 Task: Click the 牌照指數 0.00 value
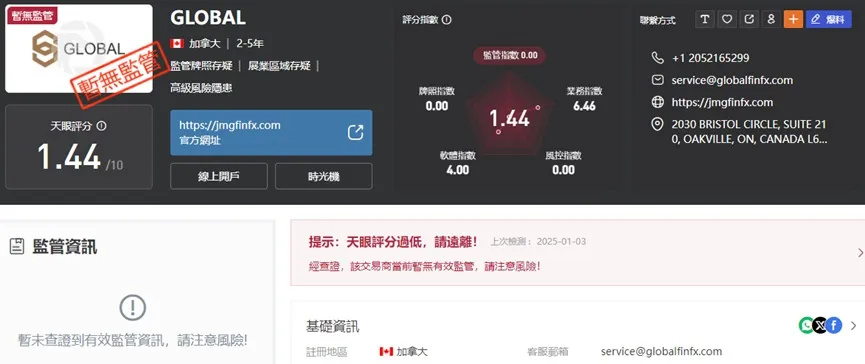[437, 106]
